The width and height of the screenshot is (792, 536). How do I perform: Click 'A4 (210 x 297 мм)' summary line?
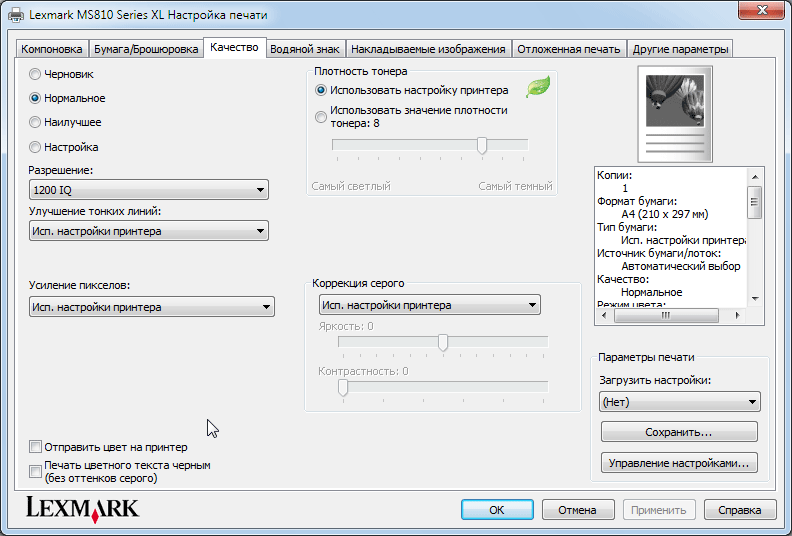click(665, 214)
